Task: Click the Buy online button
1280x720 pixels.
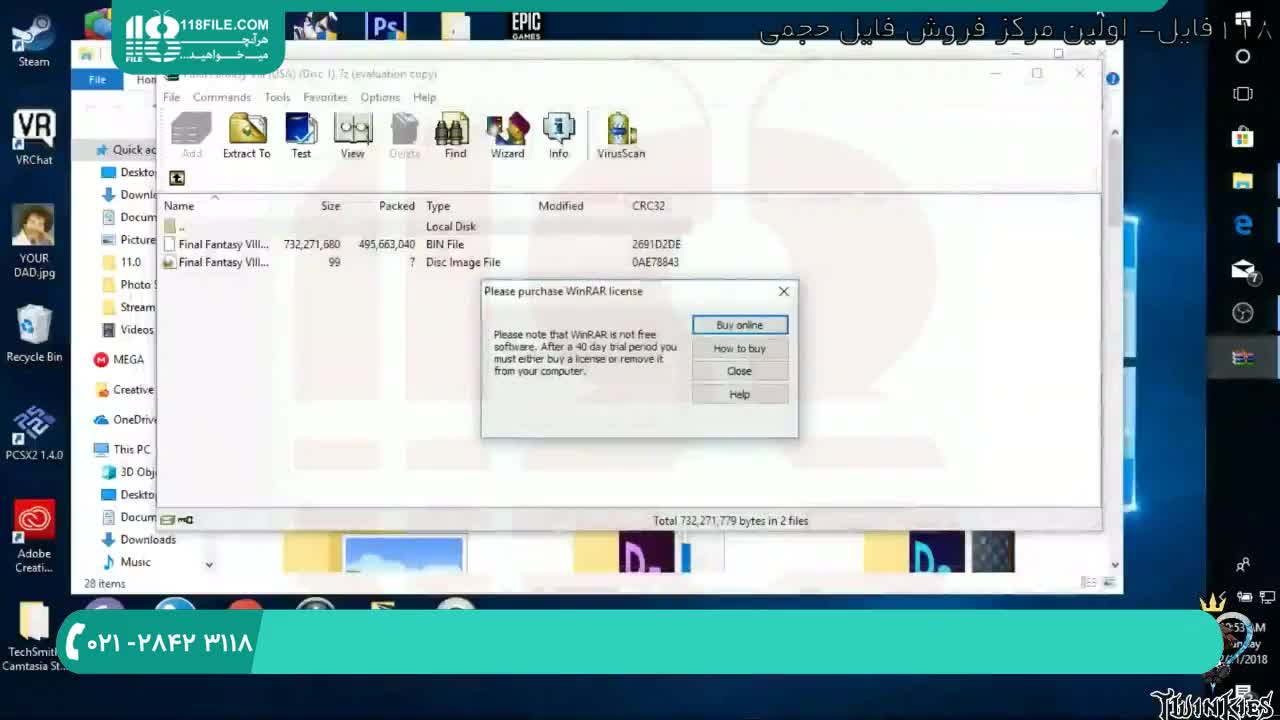Action: (739, 325)
